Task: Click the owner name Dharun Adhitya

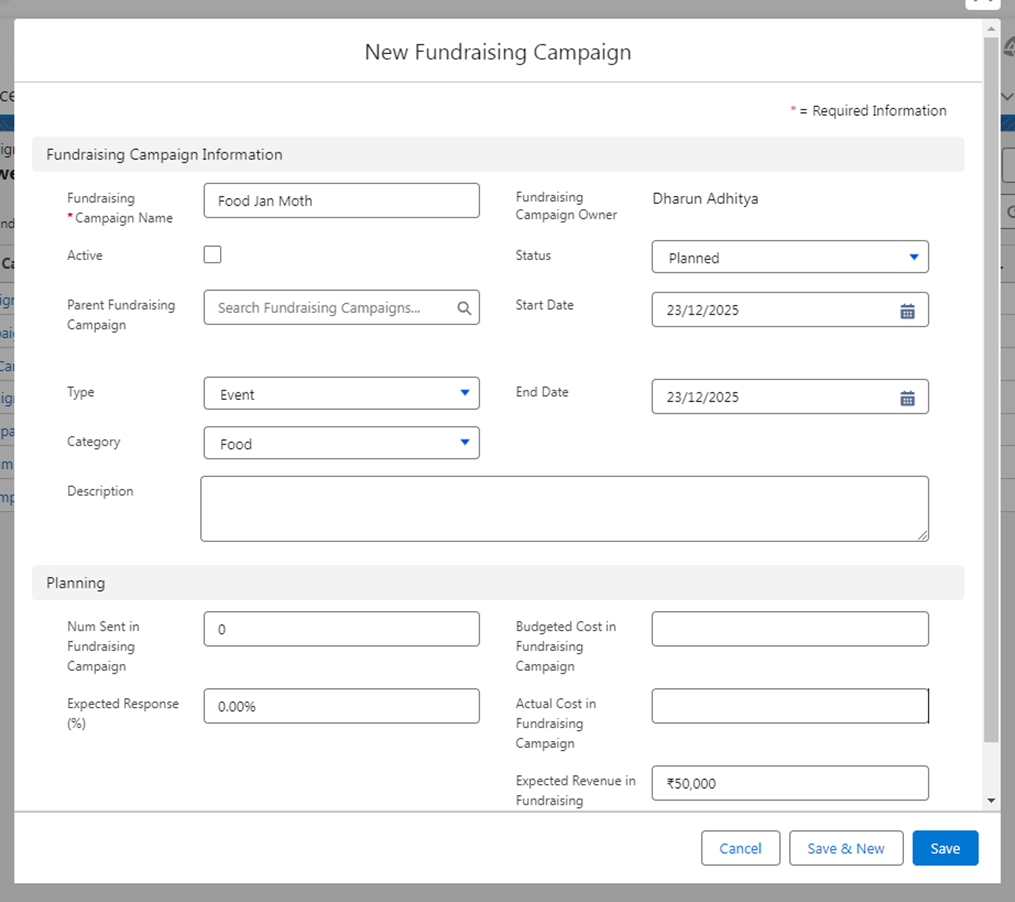Action: click(x=705, y=199)
